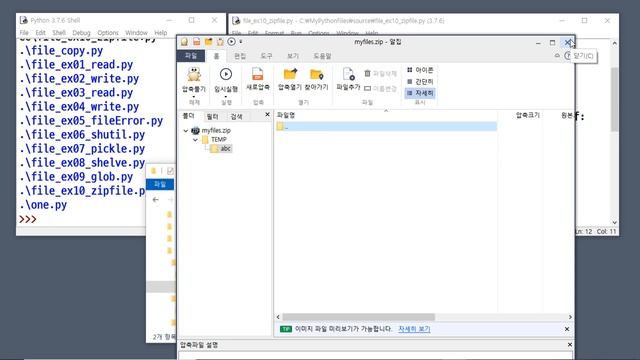The image size is (640, 360).
Task: Click the '>>>' prompt in the Python Shell
Action: coord(27,219)
